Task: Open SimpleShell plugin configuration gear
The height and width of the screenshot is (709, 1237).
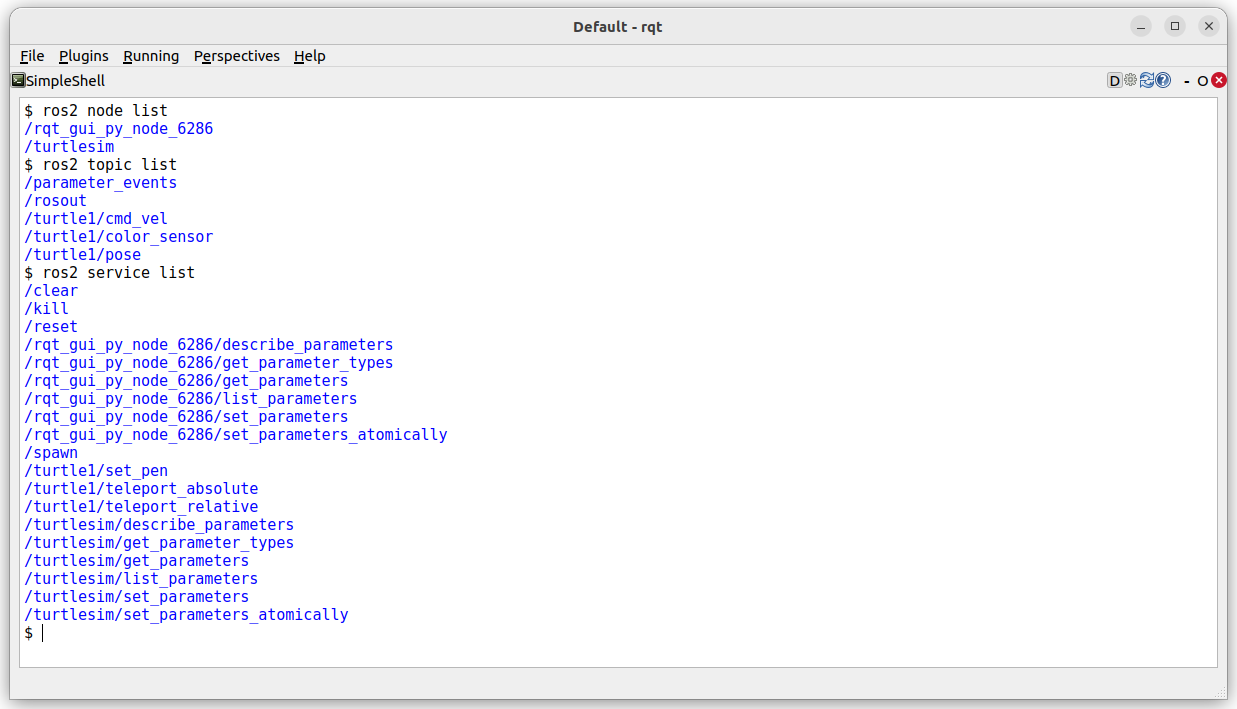Action: point(1131,81)
